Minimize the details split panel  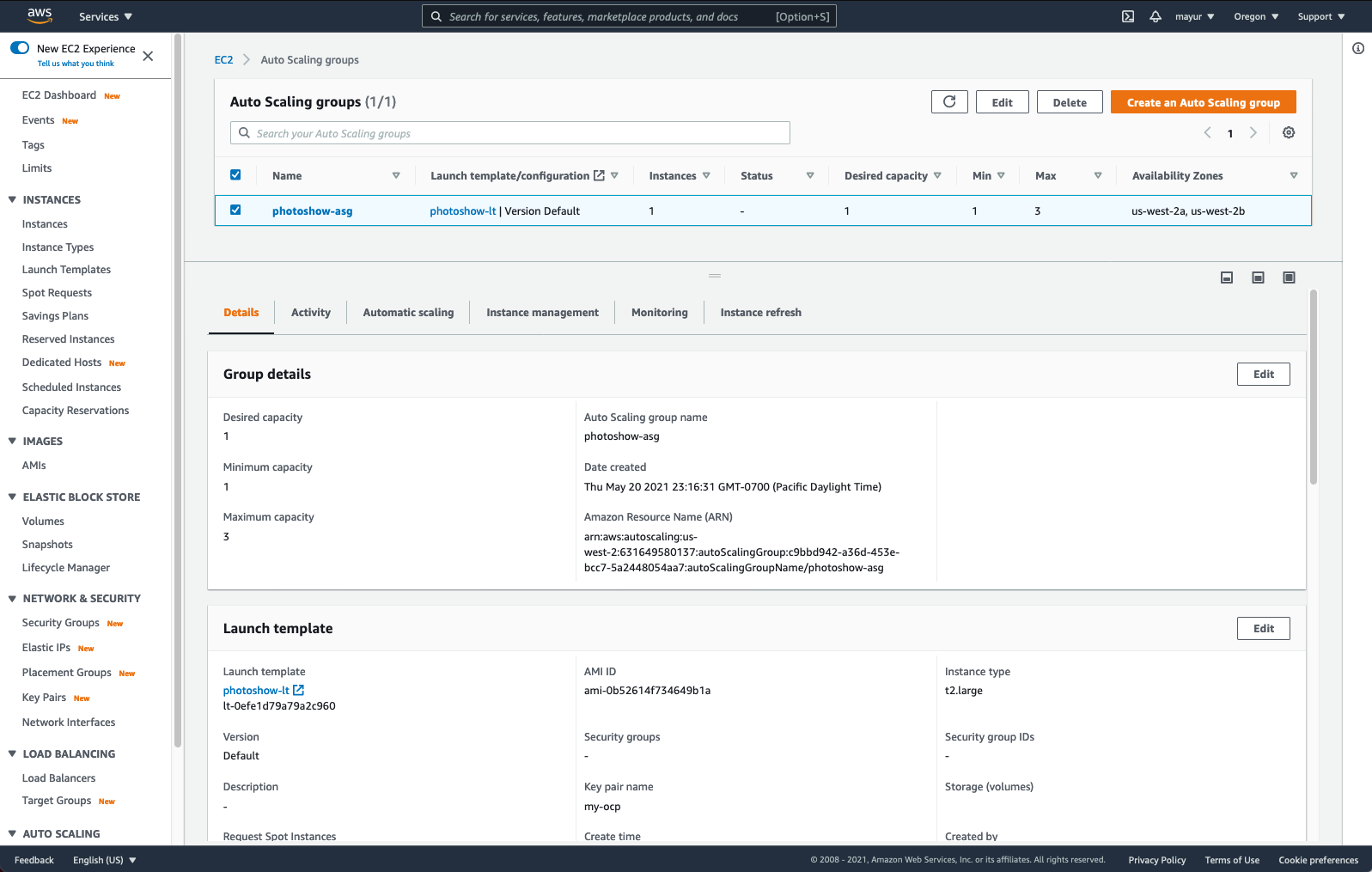coord(1227,277)
